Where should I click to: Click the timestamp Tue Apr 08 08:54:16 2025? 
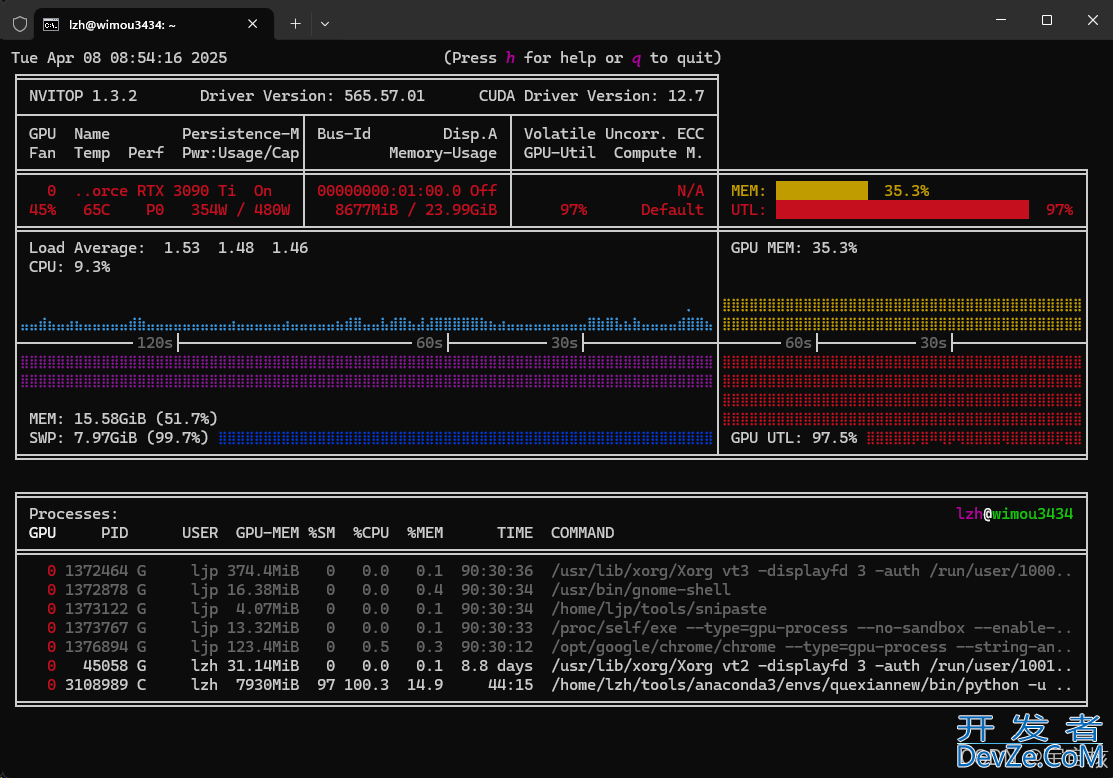[x=119, y=58]
